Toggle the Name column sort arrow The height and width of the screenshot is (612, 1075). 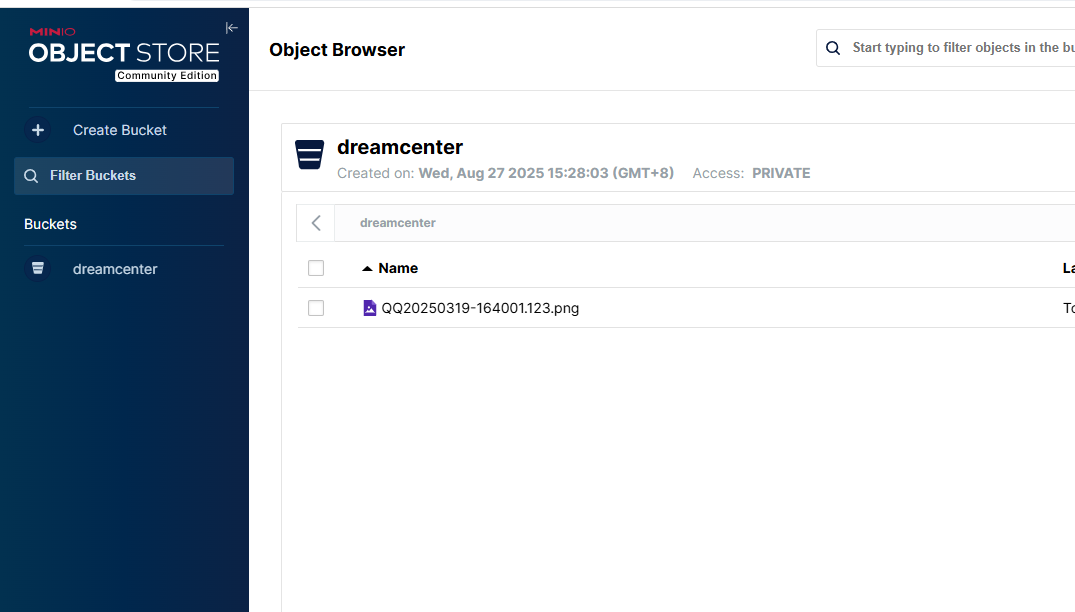tap(367, 268)
